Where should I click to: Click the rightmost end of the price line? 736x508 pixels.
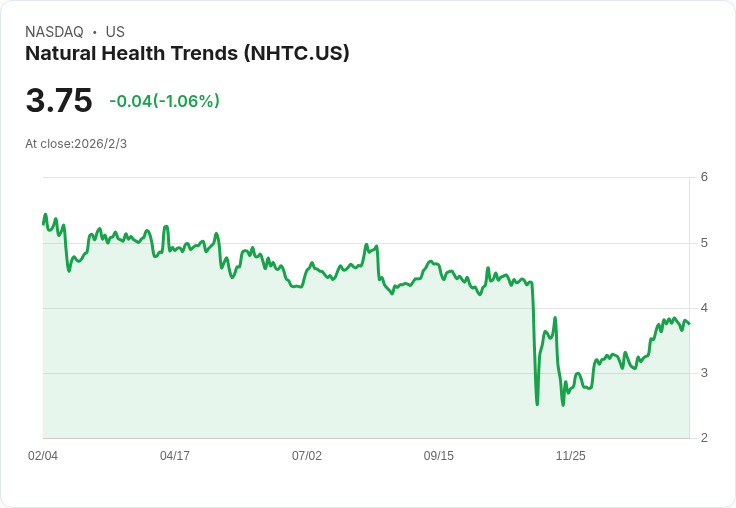689,323
